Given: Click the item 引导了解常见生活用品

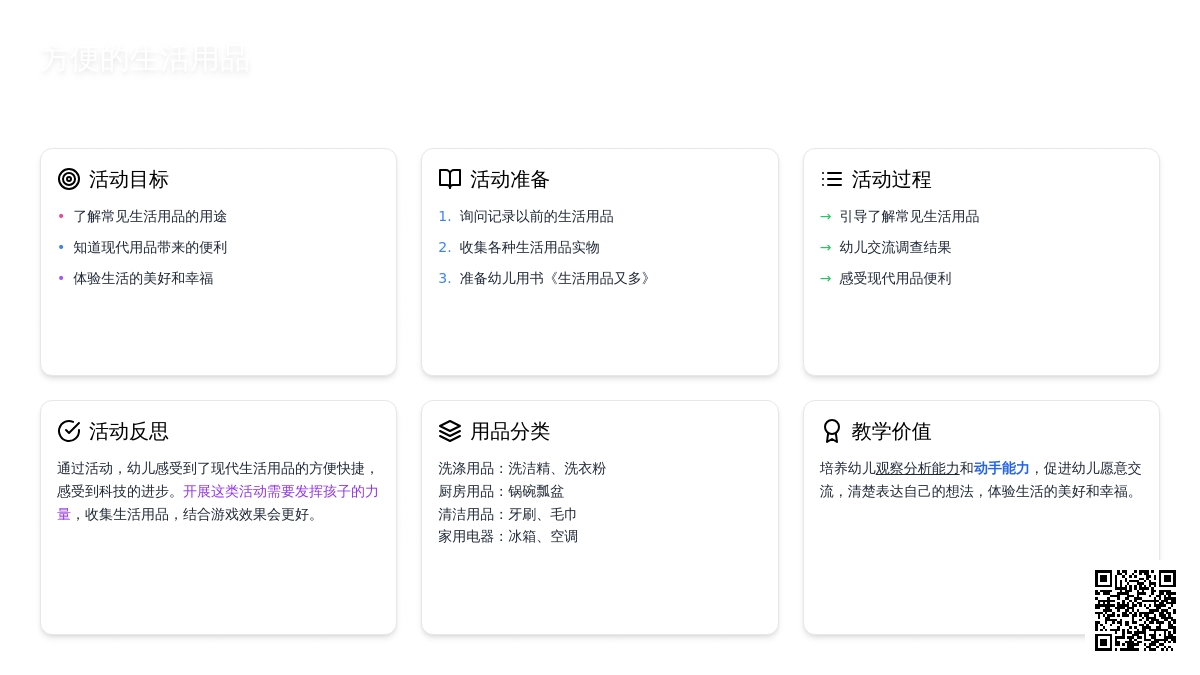Looking at the screenshot, I should [x=910, y=216].
